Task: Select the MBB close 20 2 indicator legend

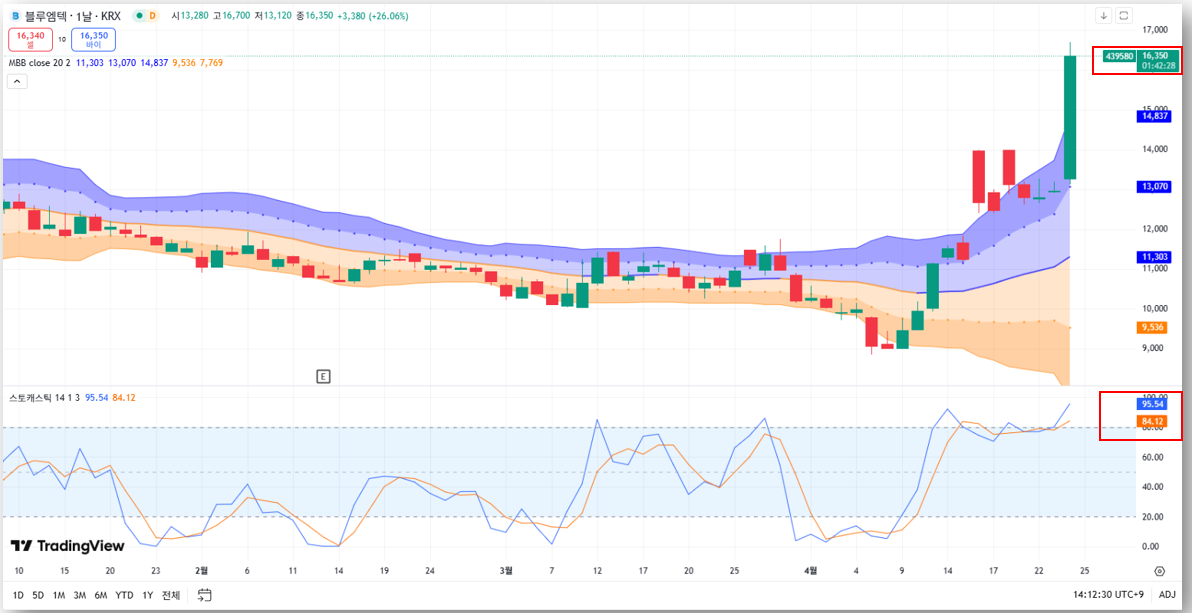Action: [x=39, y=63]
